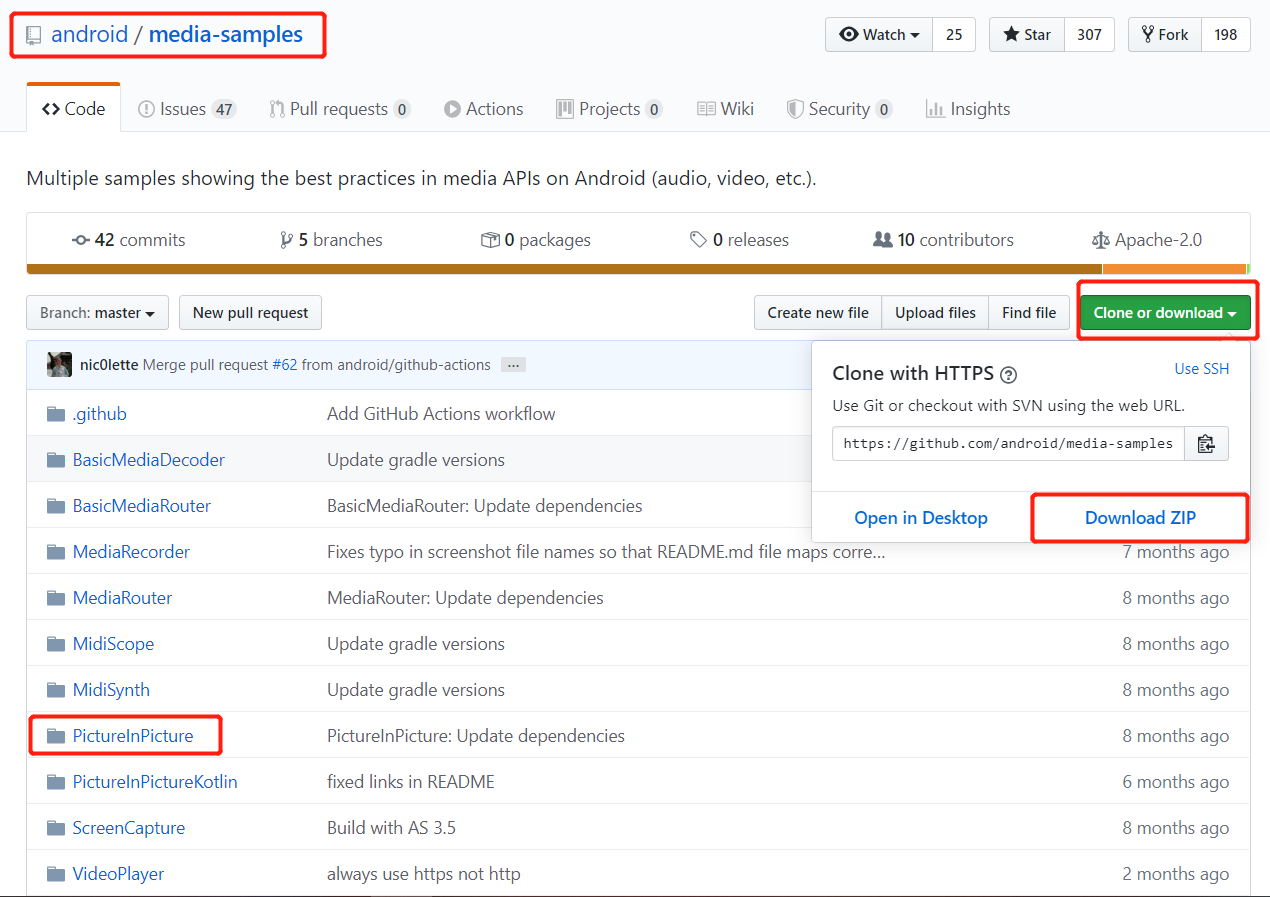
Task: Click the copy URL clipboard icon
Action: point(1206,443)
